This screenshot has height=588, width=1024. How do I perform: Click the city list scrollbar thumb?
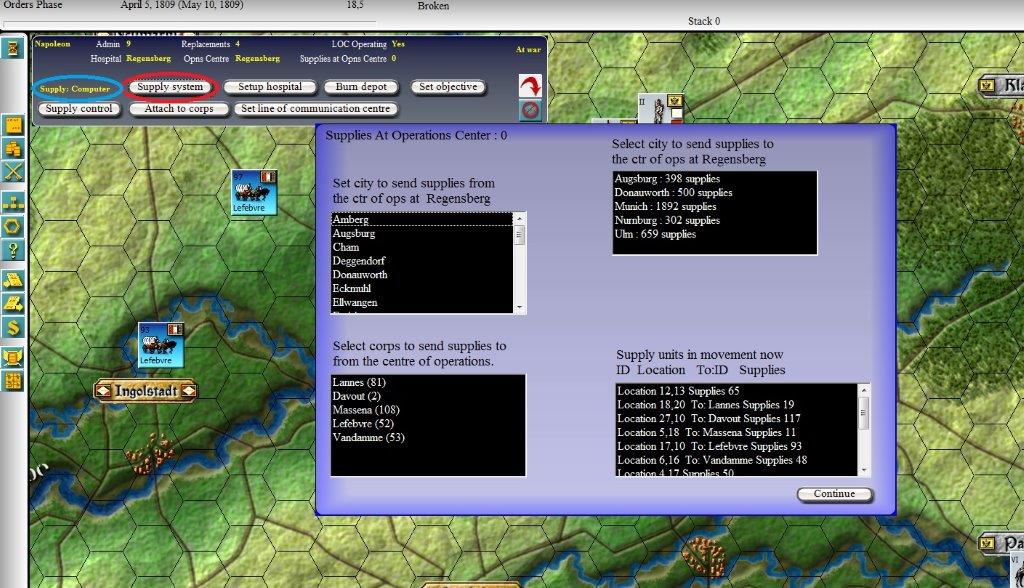(x=520, y=235)
